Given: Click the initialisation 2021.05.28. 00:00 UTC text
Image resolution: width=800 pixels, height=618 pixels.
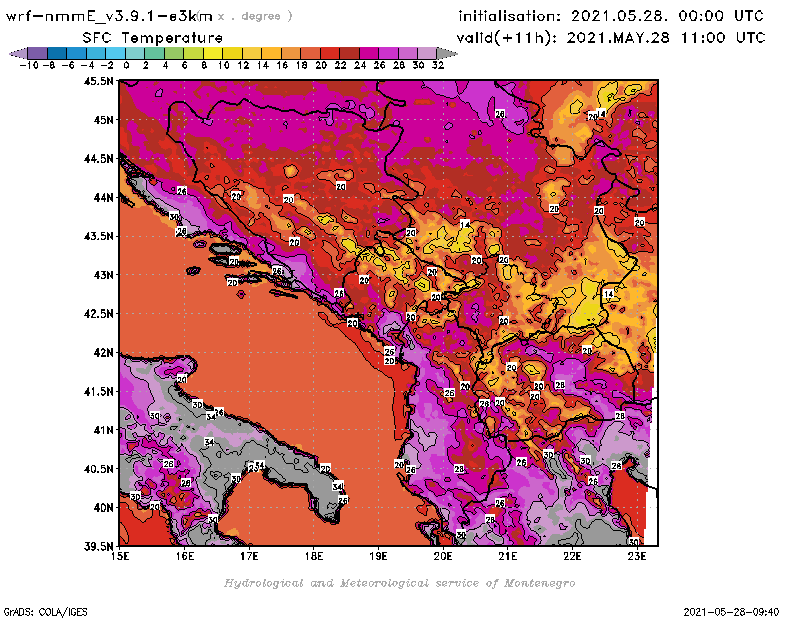Looking at the screenshot, I should pos(611,16).
